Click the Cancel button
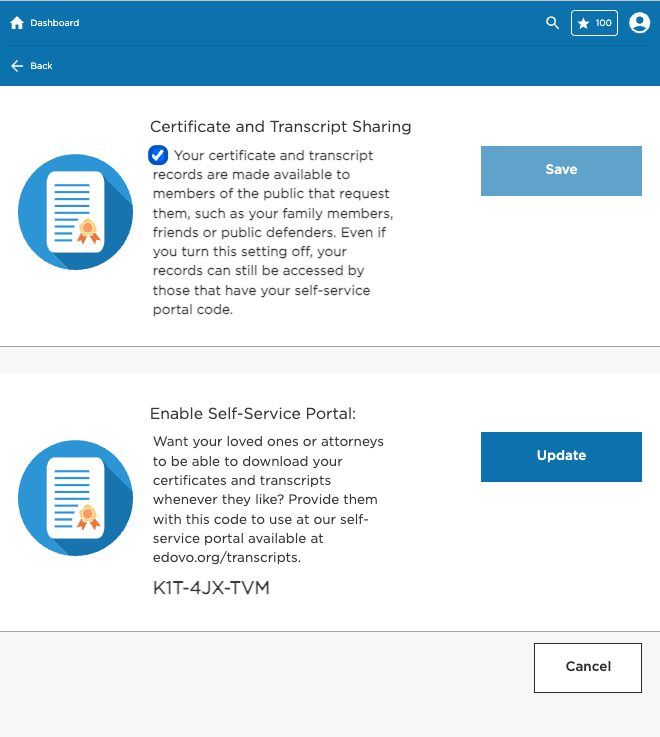Screen dimensions: 660x737 tap(587, 667)
